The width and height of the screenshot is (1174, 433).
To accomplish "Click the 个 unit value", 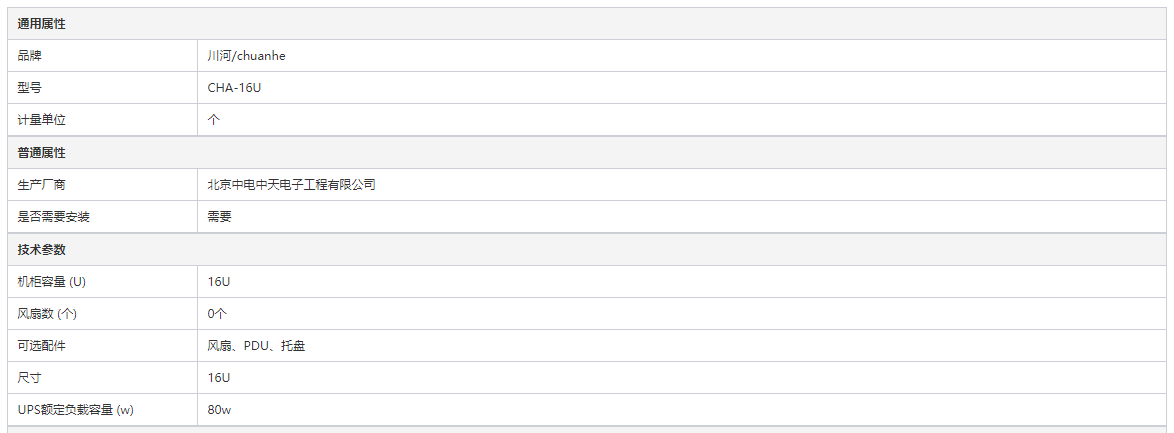I will coord(213,120).
